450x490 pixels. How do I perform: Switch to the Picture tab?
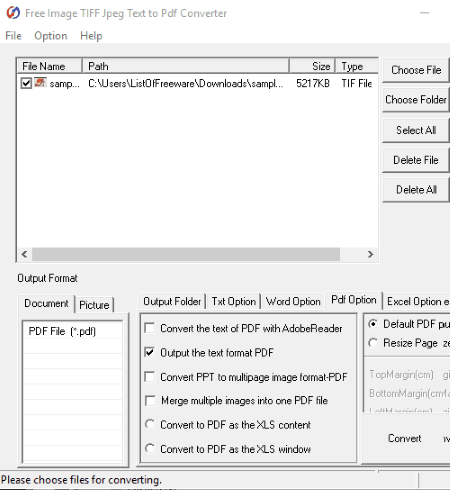pos(94,305)
